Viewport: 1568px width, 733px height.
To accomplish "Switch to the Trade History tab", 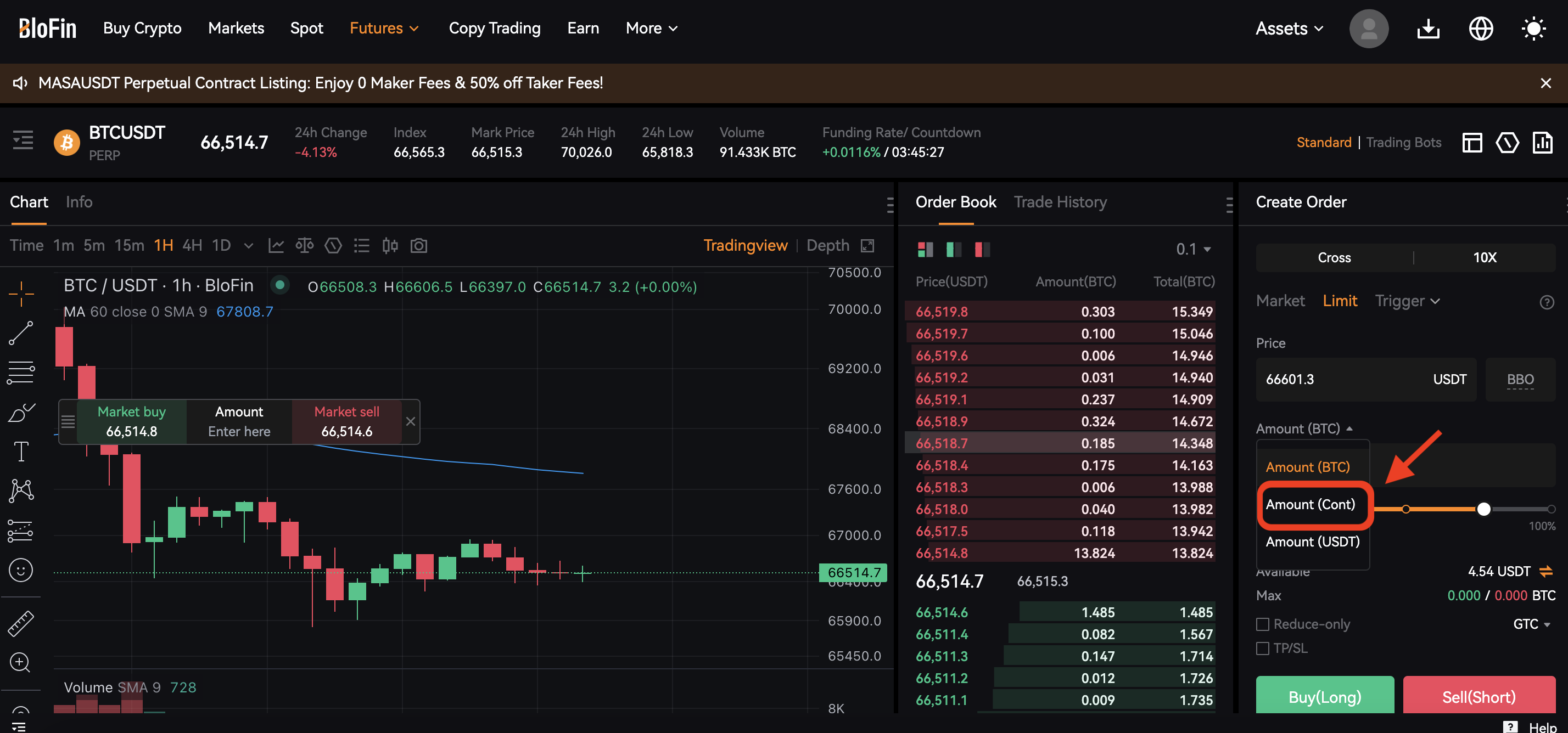I will (1060, 202).
